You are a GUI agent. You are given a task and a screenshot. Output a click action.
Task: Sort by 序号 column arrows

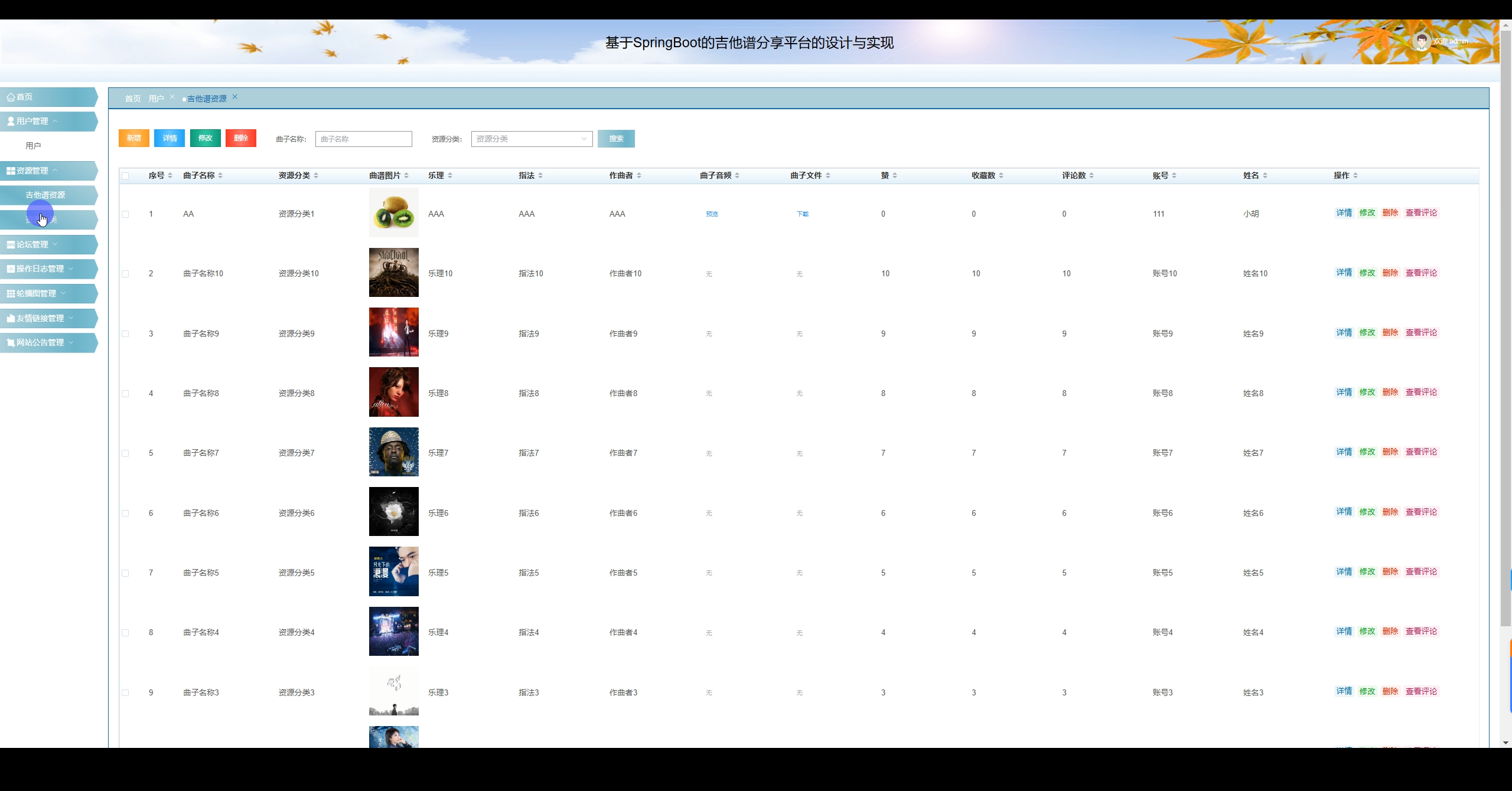point(170,176)
